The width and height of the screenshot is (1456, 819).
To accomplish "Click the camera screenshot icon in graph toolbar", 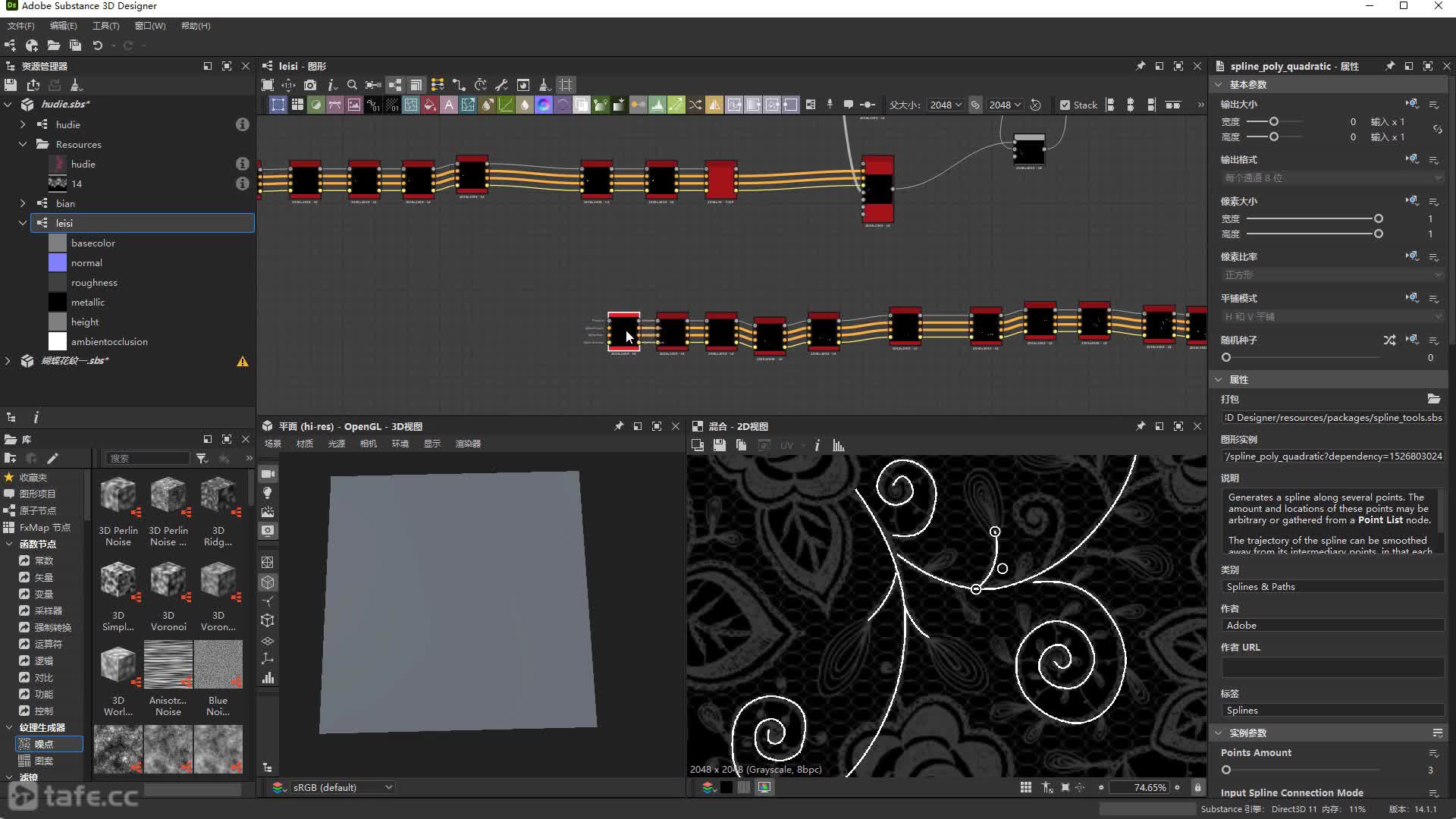I will [309, 85].
